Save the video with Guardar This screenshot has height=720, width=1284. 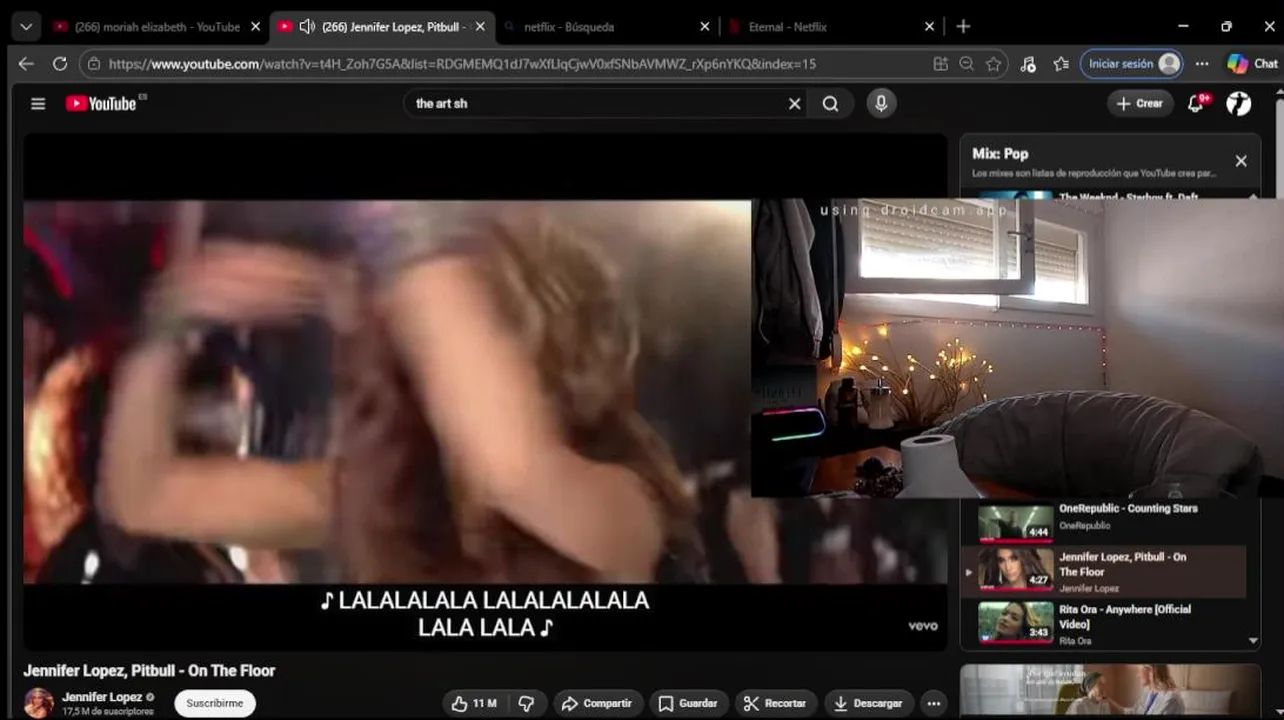[688, 703]
